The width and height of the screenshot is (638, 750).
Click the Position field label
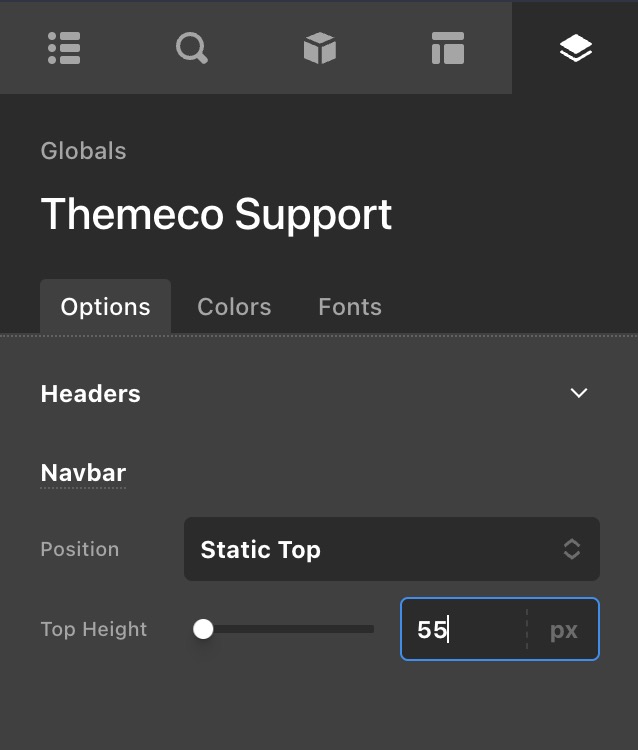79,549
